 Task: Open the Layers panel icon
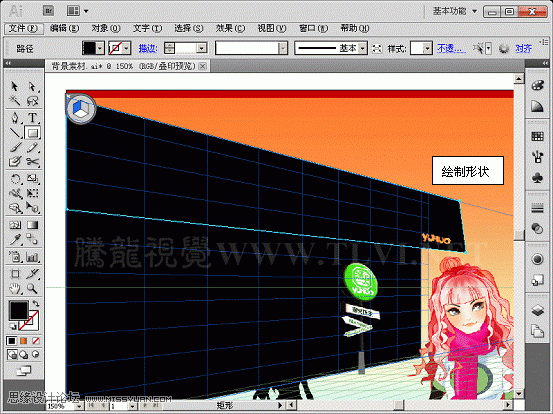(x=537, y=311)
